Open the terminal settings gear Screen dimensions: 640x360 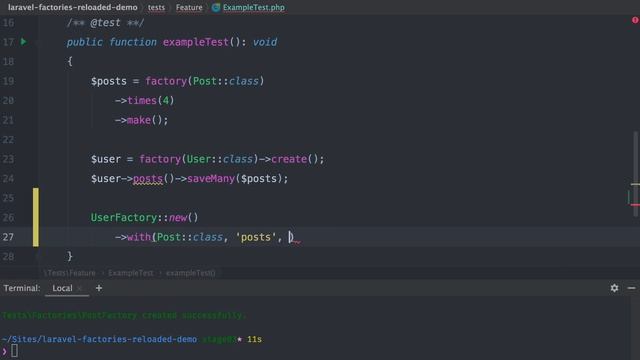tap(614, 288)
